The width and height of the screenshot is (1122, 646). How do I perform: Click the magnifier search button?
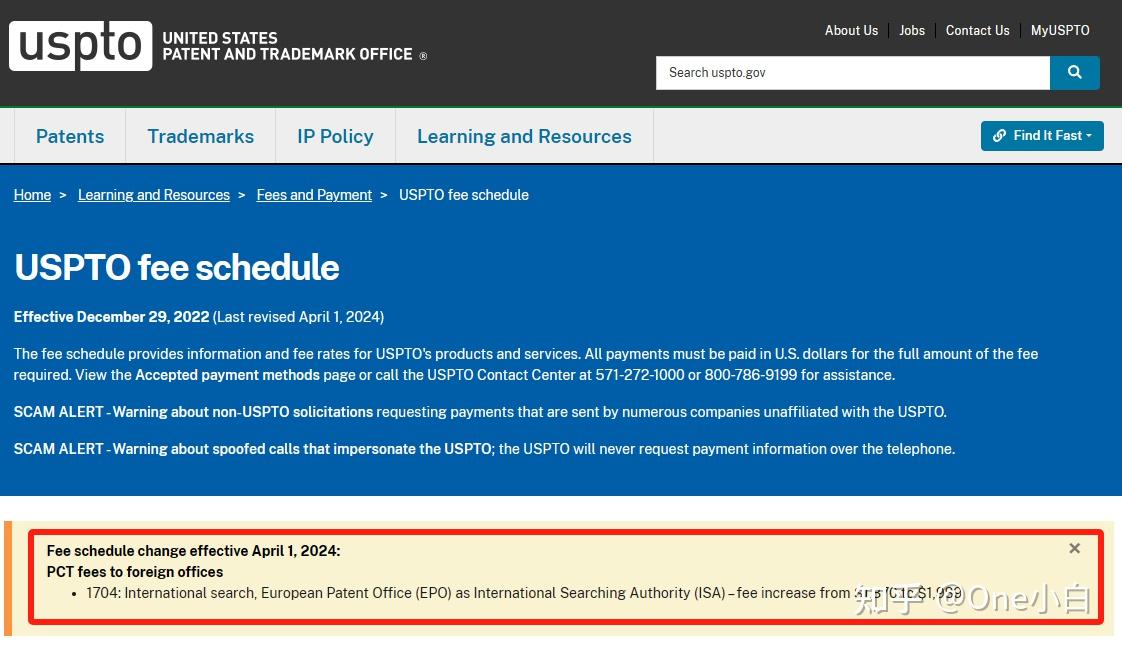[x=1074, y=73]
